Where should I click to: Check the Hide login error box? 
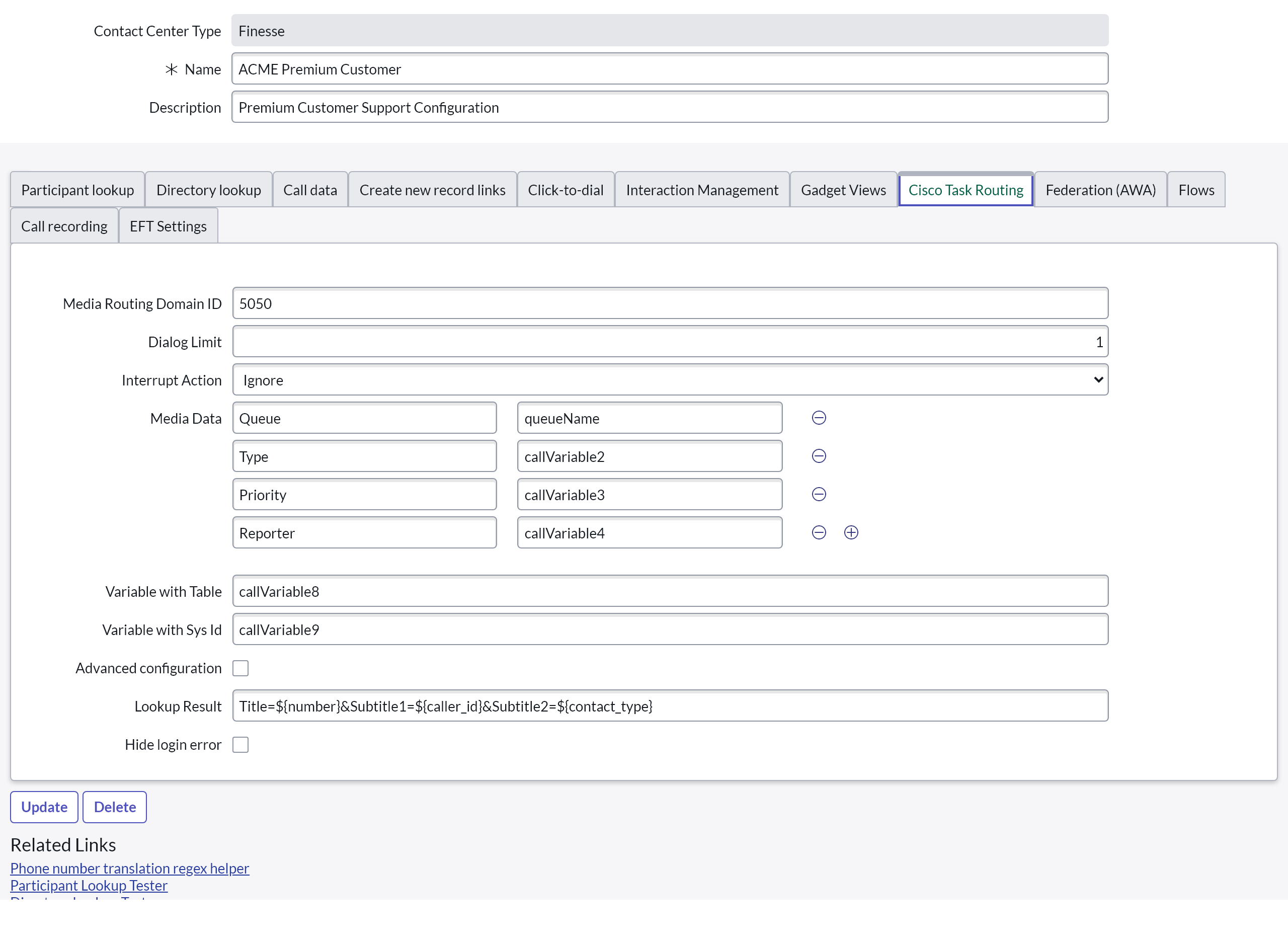[240, 745]
